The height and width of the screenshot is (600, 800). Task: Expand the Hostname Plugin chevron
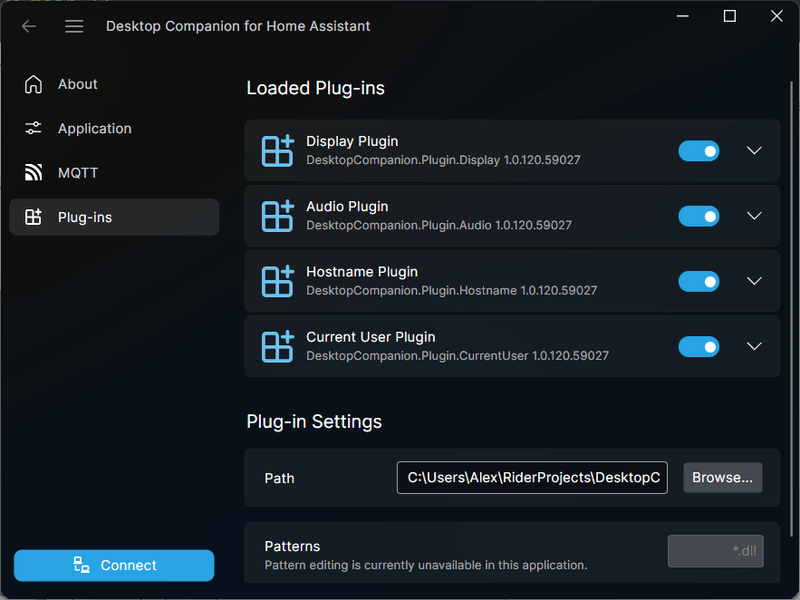[754, 281]
